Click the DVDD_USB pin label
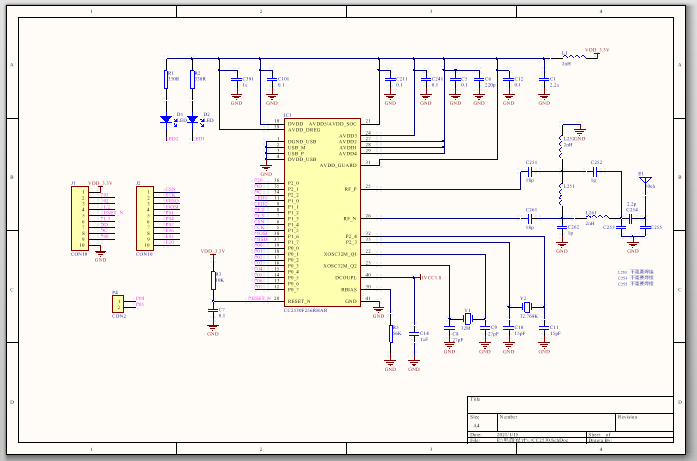 click(302, 159)
